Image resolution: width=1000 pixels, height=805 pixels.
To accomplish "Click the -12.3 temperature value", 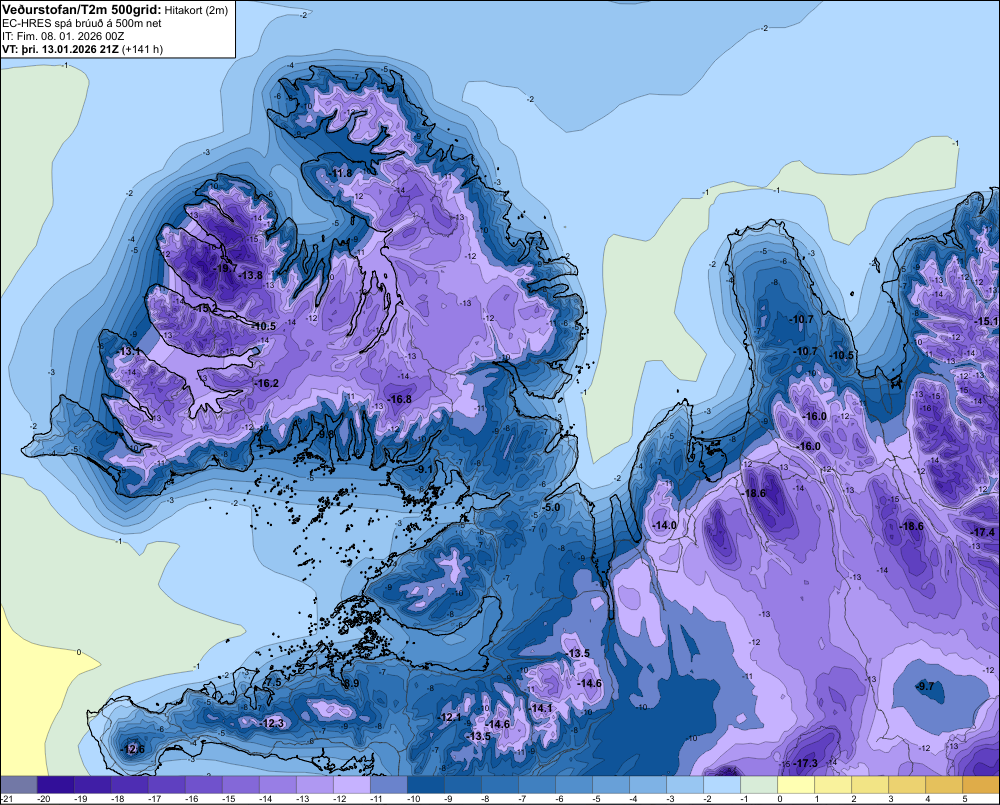I will pyautogui.click(x=273, y=723).
